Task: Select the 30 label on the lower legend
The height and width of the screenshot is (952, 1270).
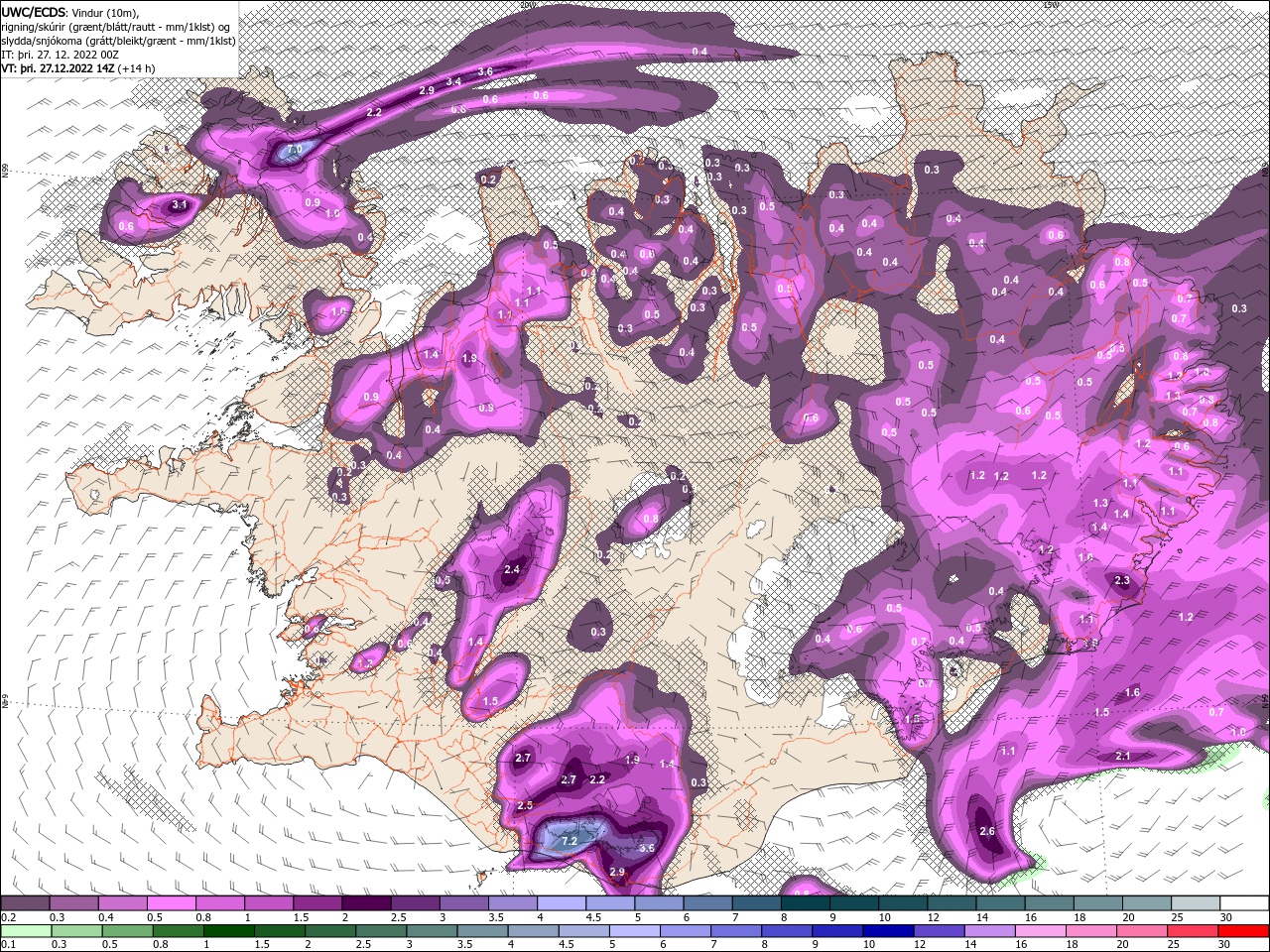Action: 1226,944
